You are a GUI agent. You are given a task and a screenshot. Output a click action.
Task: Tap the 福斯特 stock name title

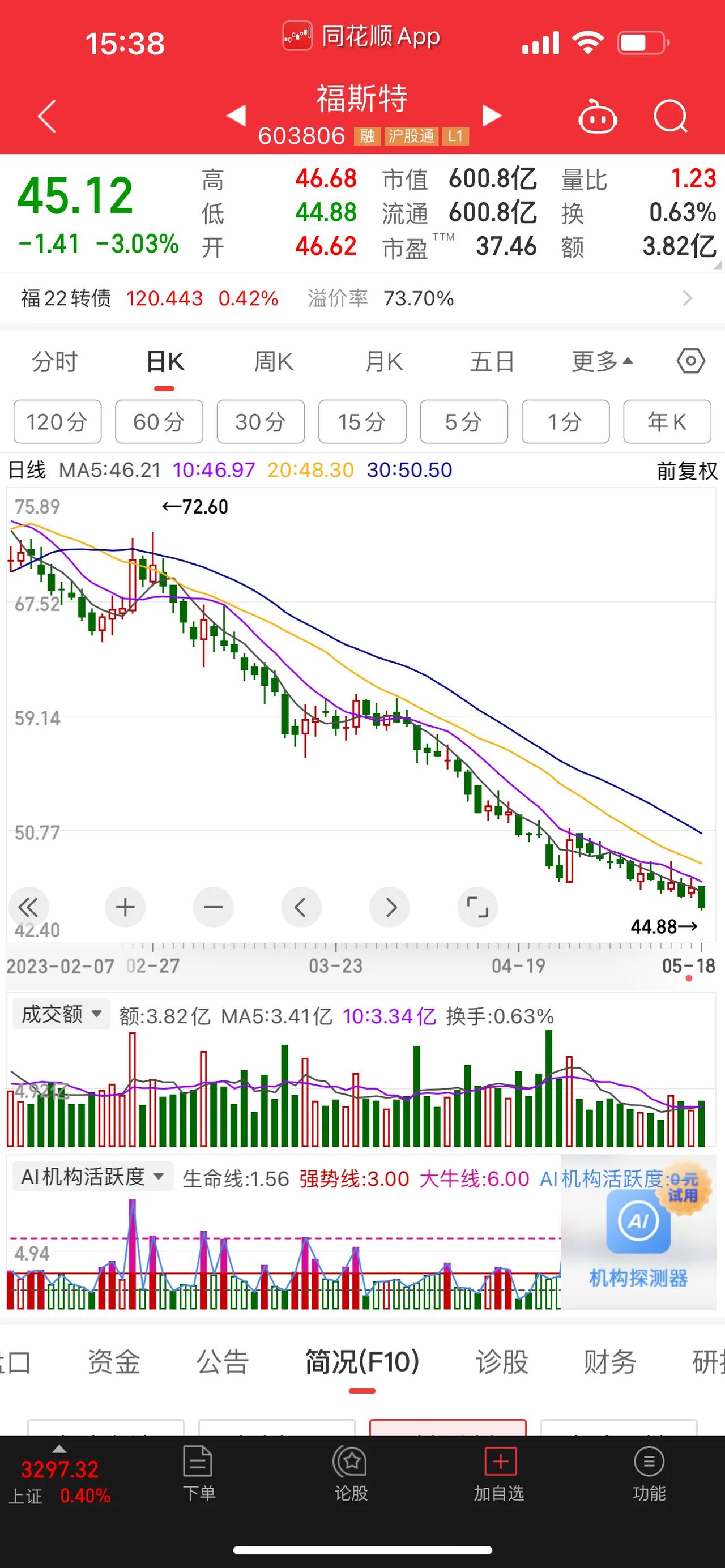361,98
